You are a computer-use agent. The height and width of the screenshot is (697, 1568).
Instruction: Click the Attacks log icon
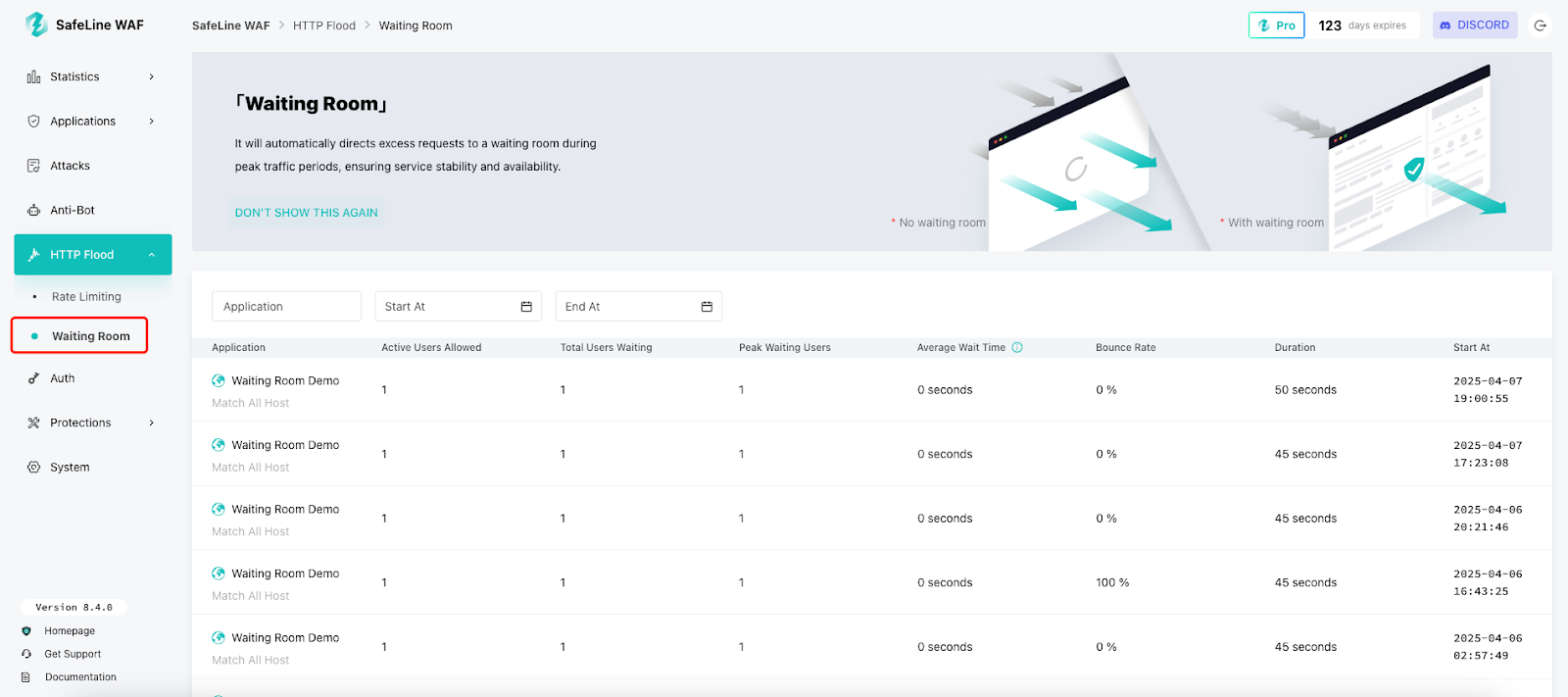[33, 166]
